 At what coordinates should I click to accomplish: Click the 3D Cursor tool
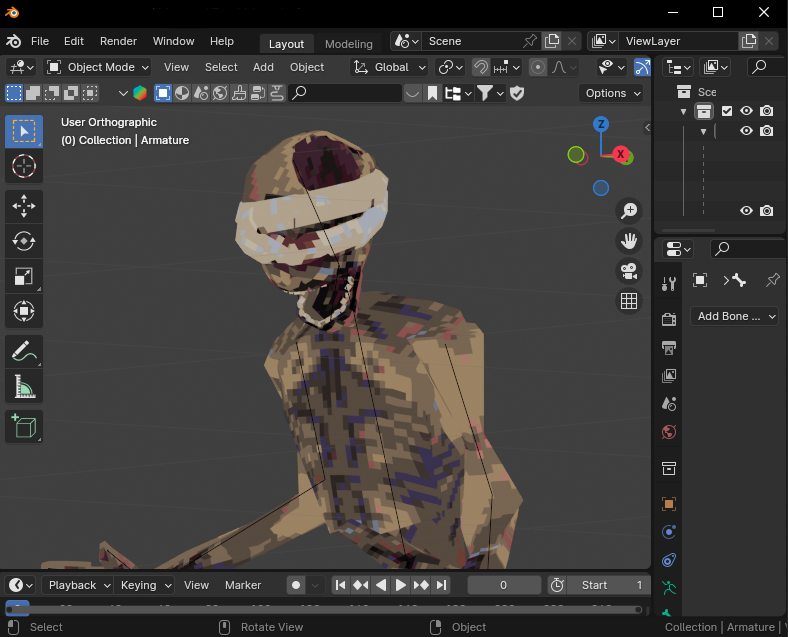tap(24, 166)
